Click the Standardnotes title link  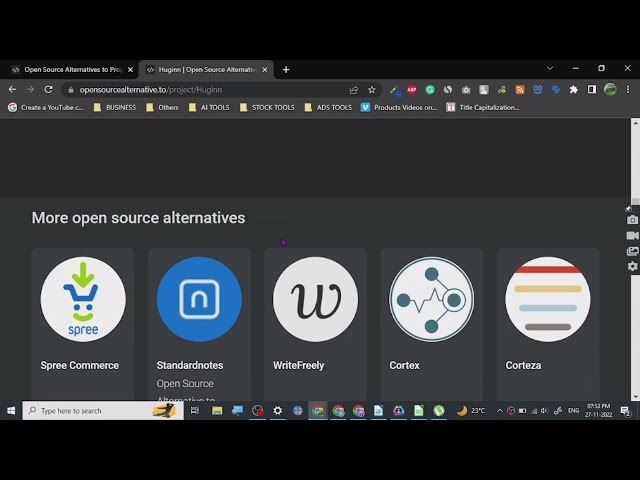(x=190, y=365)
